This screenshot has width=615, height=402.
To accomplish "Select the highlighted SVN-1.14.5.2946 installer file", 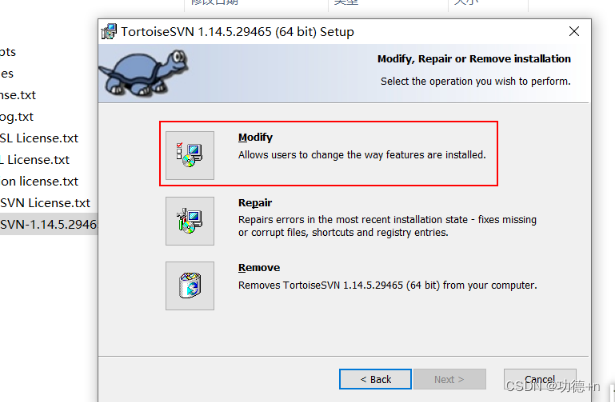I will (48, 224).
